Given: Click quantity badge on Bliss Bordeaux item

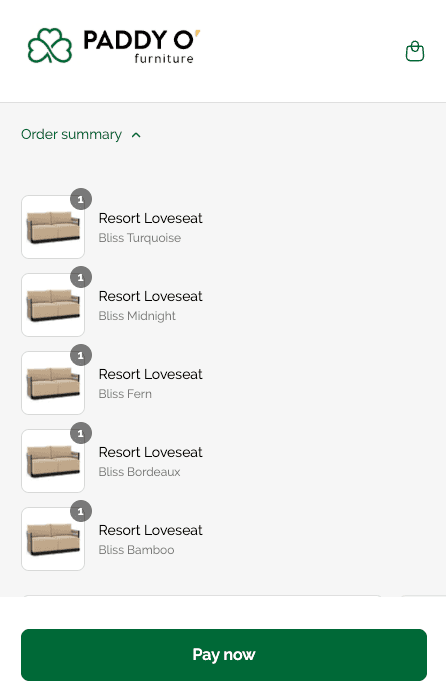Looking at the screenshot, I should coord(81,433).
